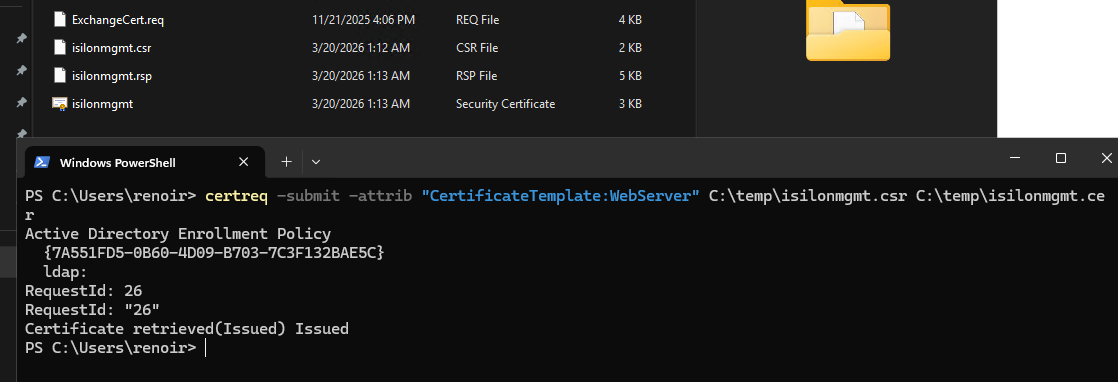Switch to the Windows PowerShell tab

coord(145,162)
